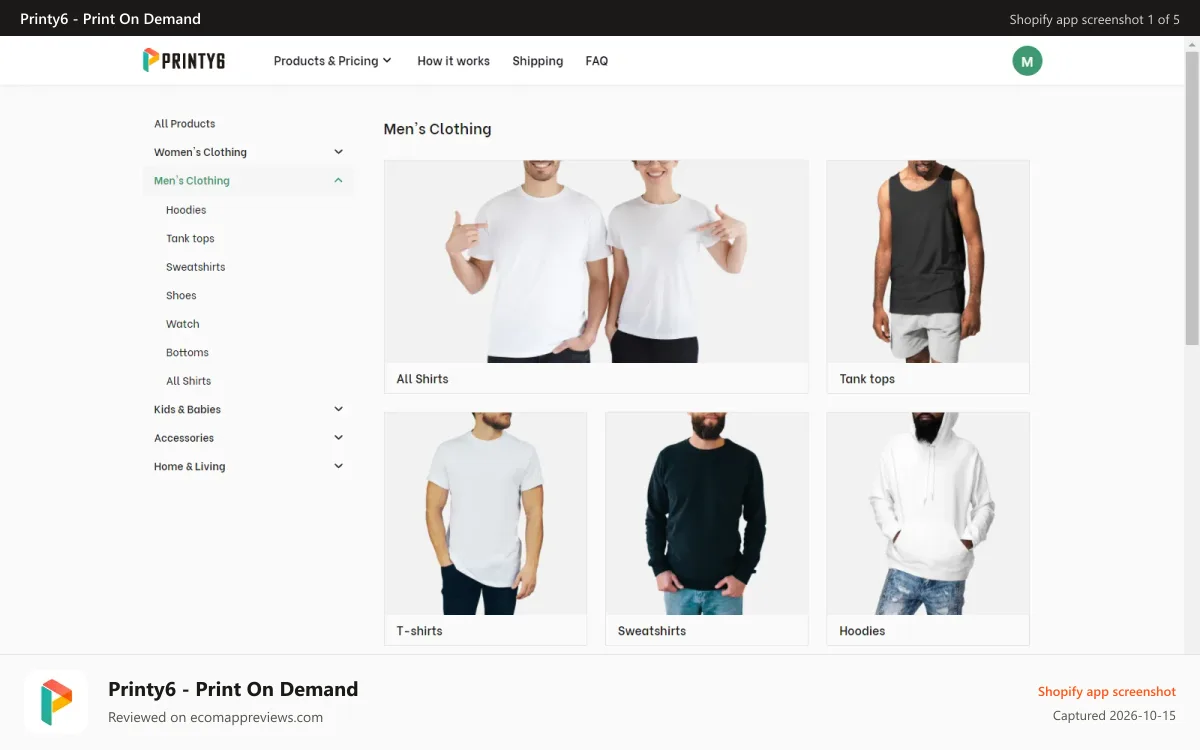Select Men's Clothing category label
The width and height of the screenshot is (1200, 750).
192,181
